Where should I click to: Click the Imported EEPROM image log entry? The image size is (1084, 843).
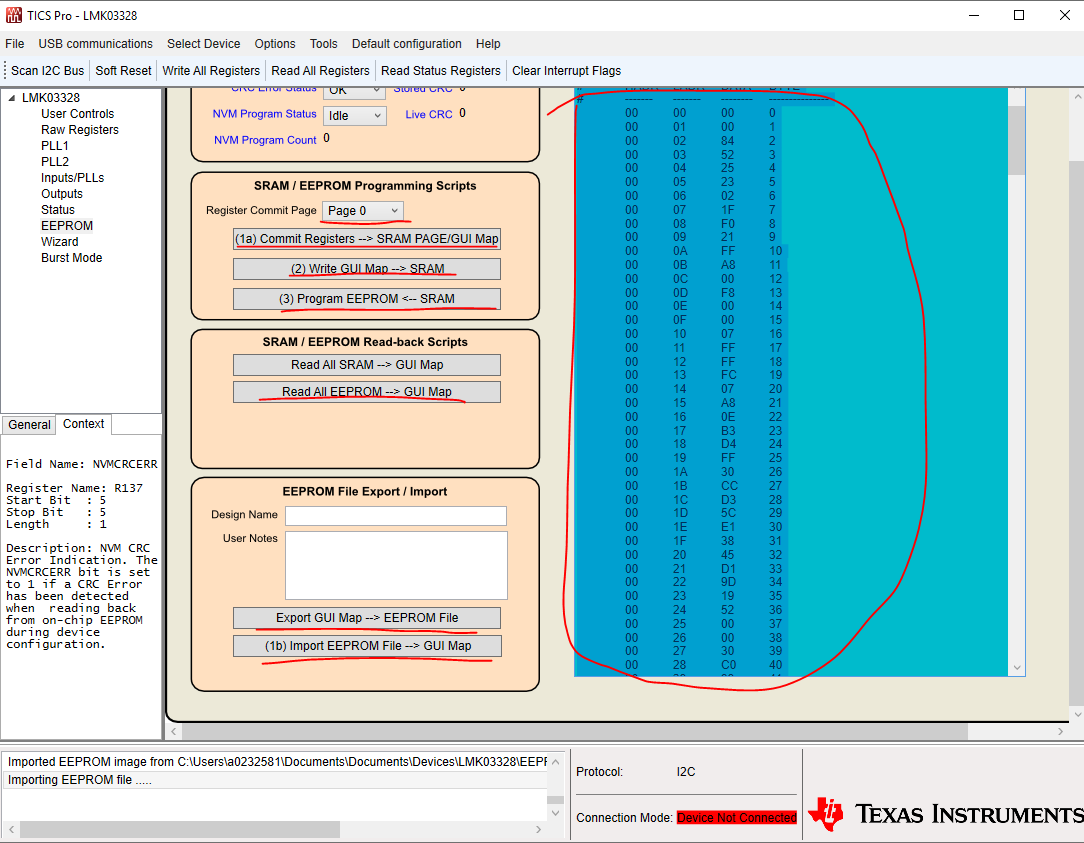(277, 761)
